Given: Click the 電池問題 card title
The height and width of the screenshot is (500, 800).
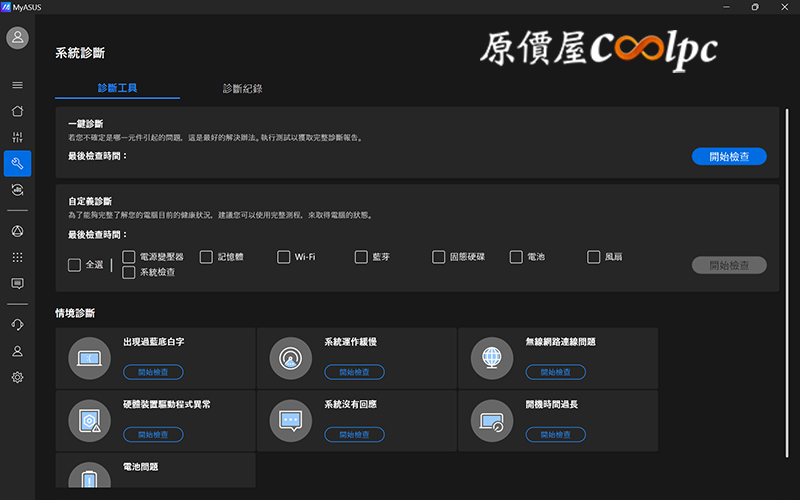Looking at the screenshot, I should click(x=141, y=467).
